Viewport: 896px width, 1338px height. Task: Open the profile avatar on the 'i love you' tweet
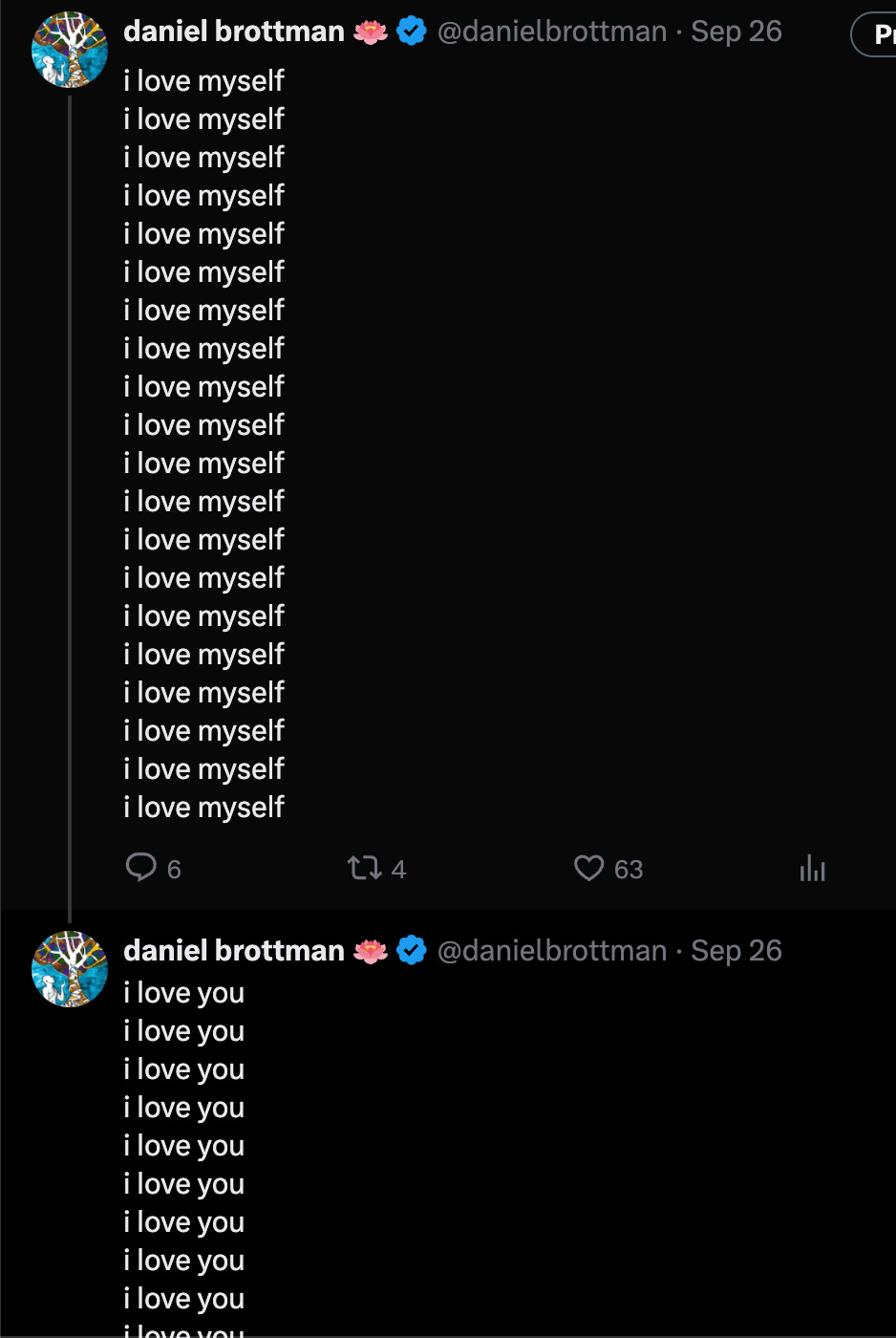coord(70,969)
